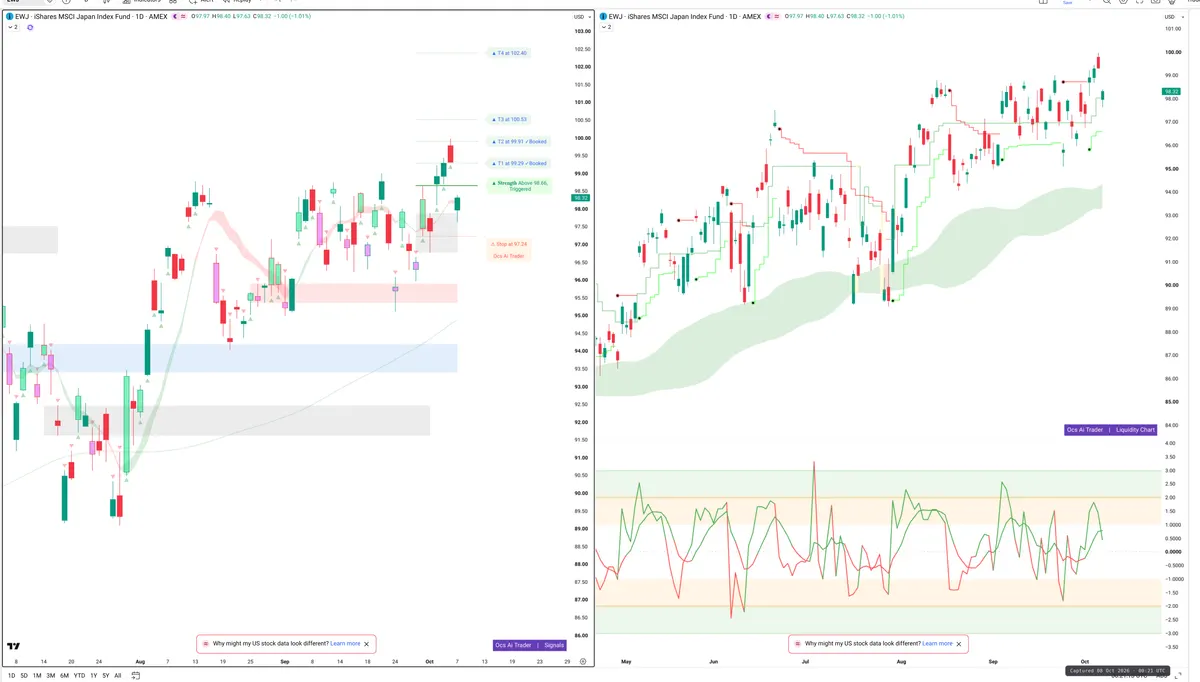This screenshot has width=1200, height=682.
Task: Click the purple indicator icon beside the left chart's "2"
Action: (30, 27)
